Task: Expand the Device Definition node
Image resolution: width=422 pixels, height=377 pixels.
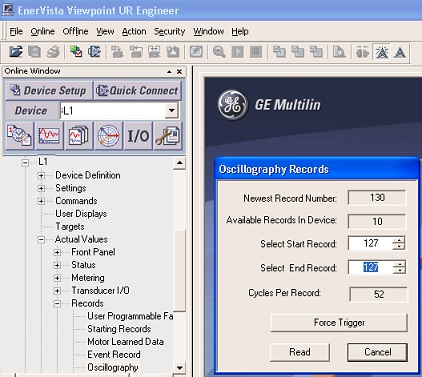Action: [41, 175]
